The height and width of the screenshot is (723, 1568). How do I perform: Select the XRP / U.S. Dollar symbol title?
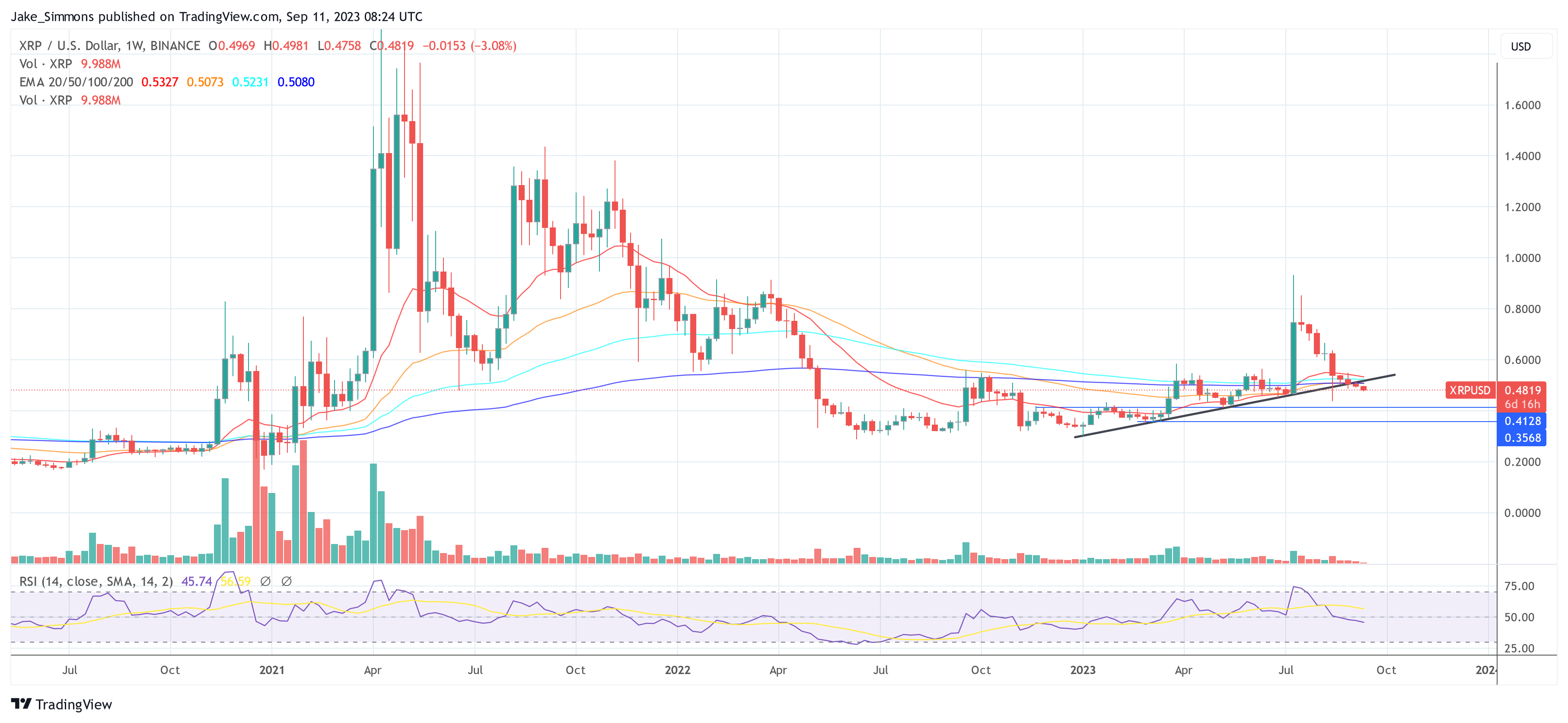point(110,46)
